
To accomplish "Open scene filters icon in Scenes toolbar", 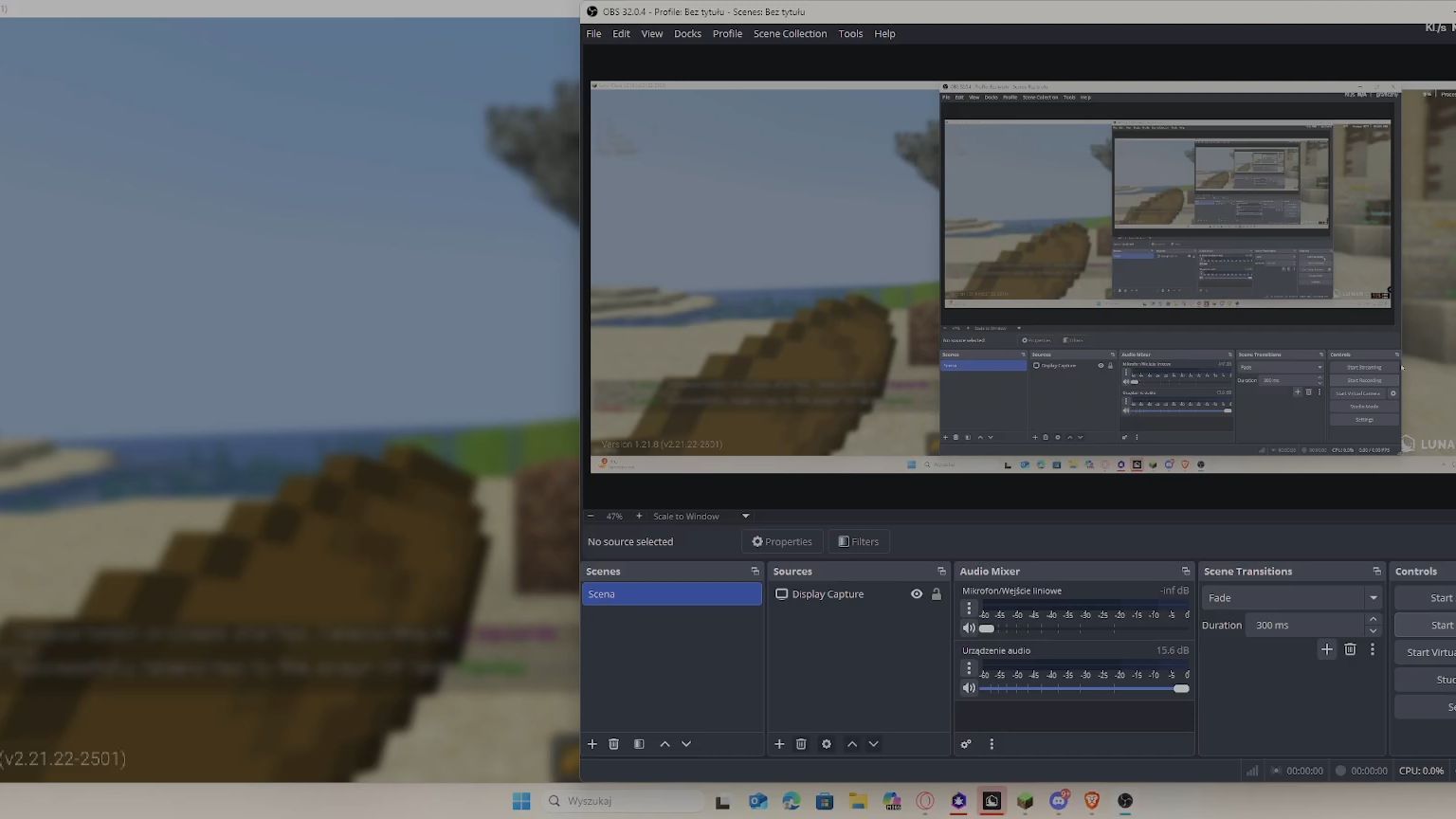I will 639,744.
